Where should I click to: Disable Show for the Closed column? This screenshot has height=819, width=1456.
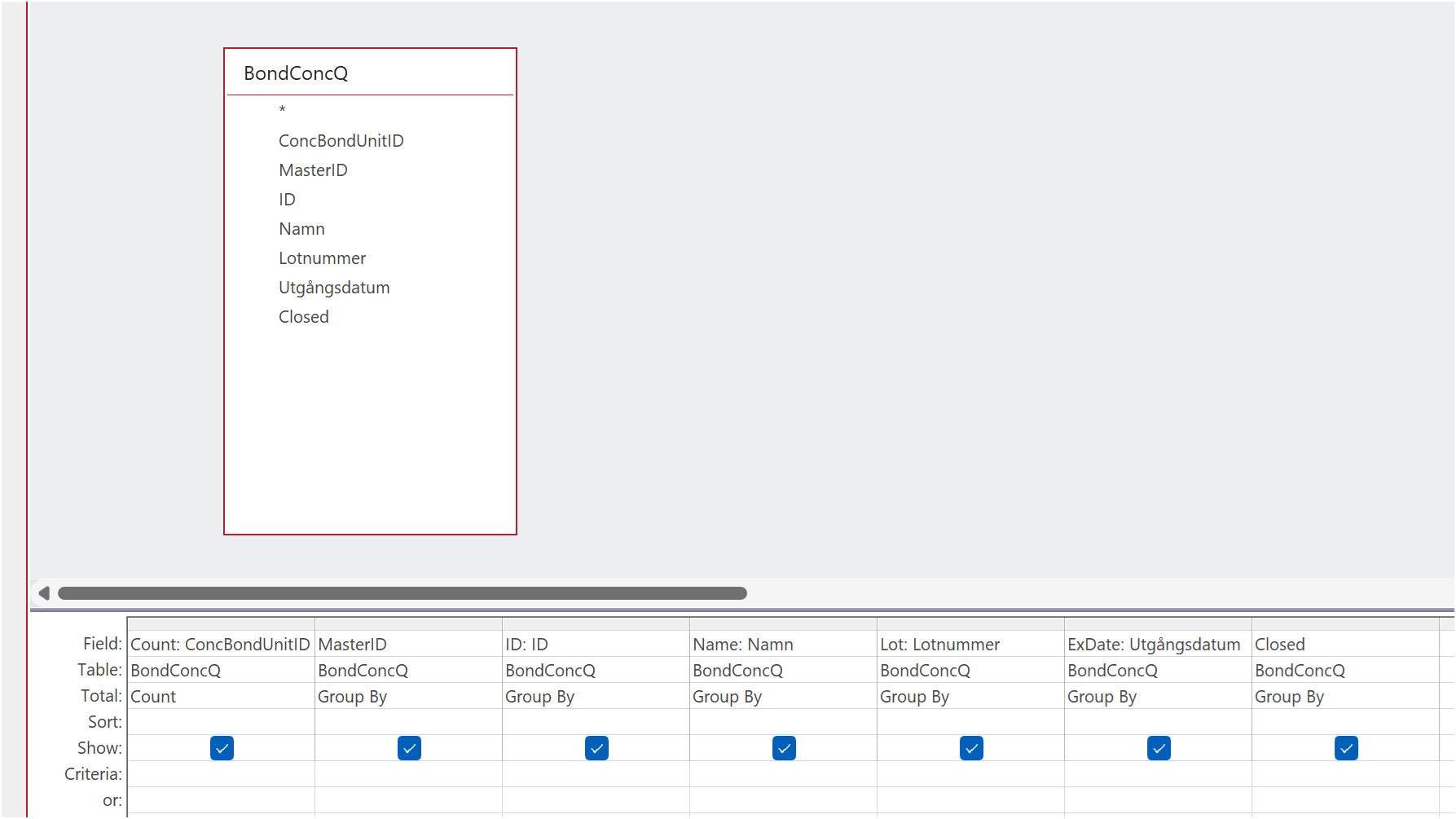(x=1346, y=747)
